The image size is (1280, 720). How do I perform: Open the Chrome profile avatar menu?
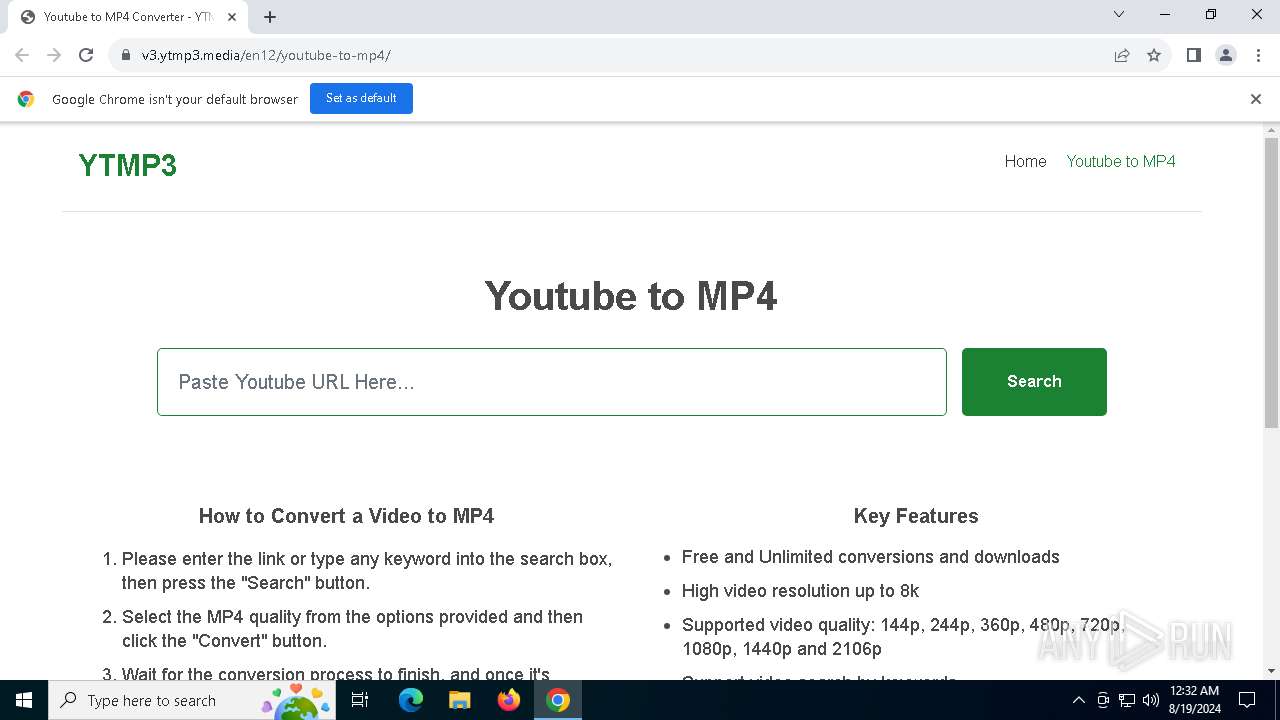[x=1226, y=55]
